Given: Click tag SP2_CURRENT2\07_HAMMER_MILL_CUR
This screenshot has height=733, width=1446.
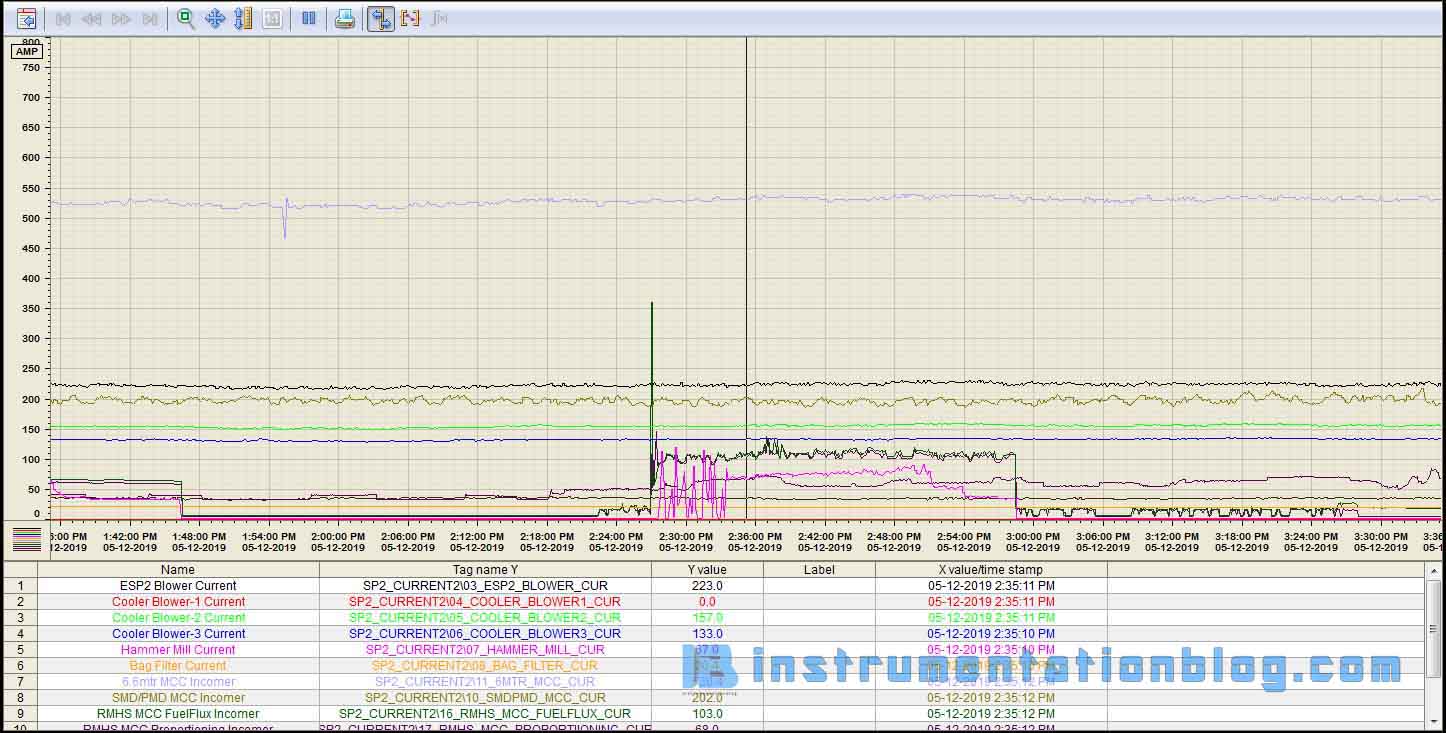Looking at the screenshot, I should tap(485, 650).
